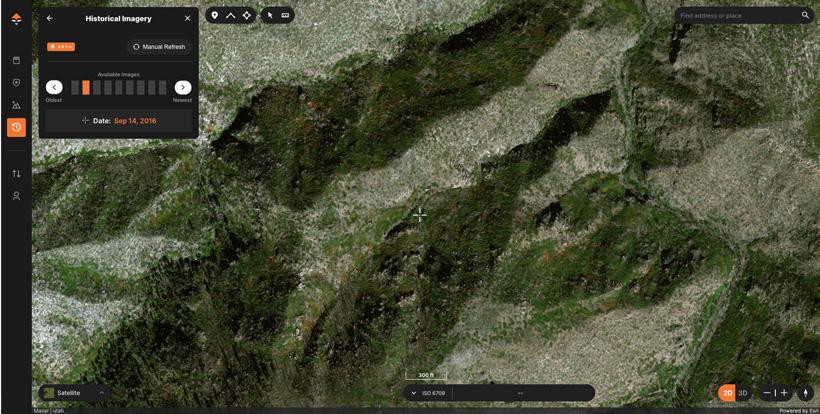Screen dimensions: 820x414
Task: Go back from Historical Imagery panel
Action: [x=50, y=18]
